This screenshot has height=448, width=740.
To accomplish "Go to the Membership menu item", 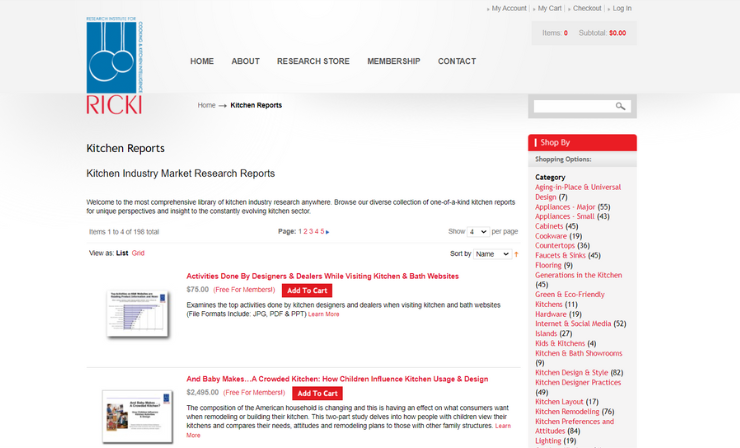I will pos(393,61).
